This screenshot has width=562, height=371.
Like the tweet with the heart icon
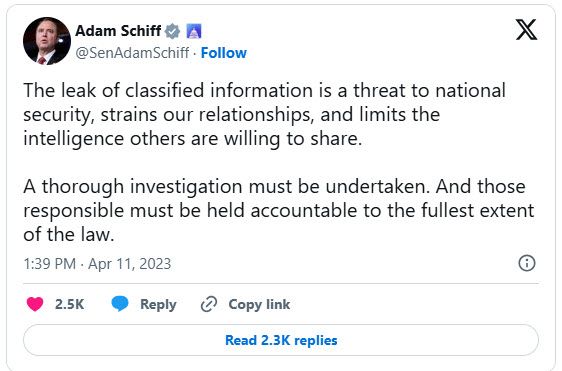[x=35, y=304]
